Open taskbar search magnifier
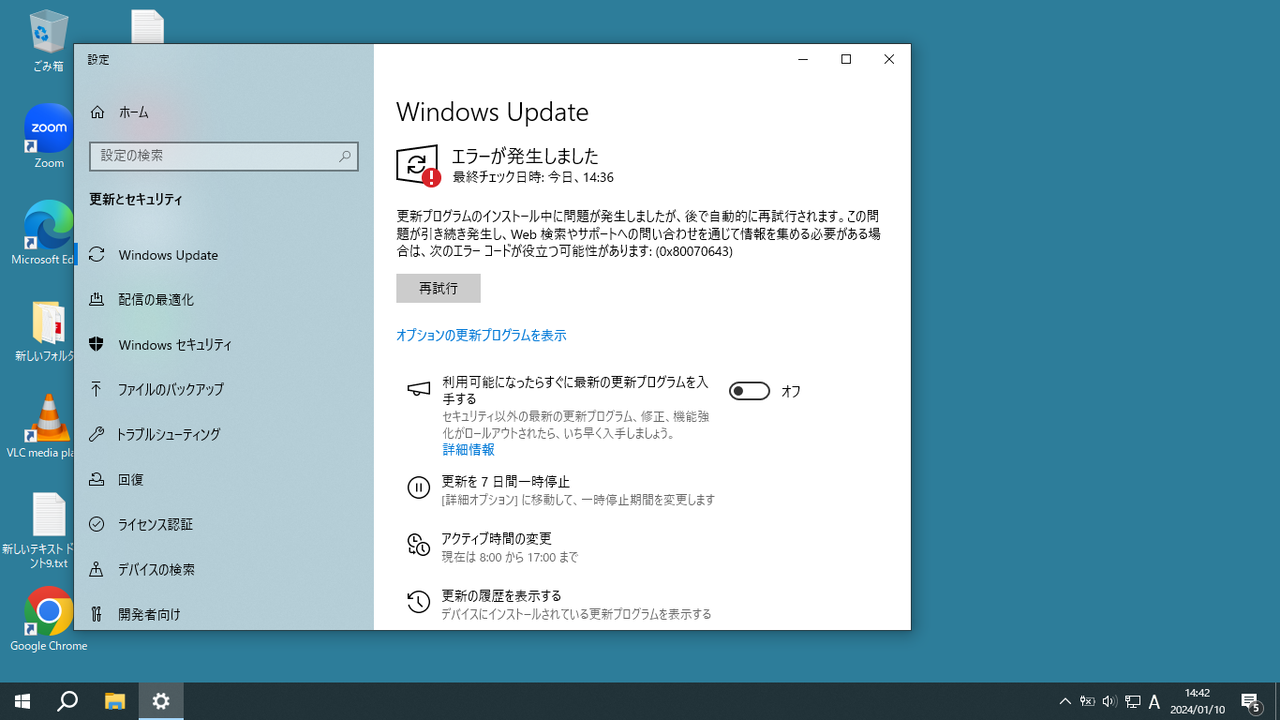 point(68,701)
